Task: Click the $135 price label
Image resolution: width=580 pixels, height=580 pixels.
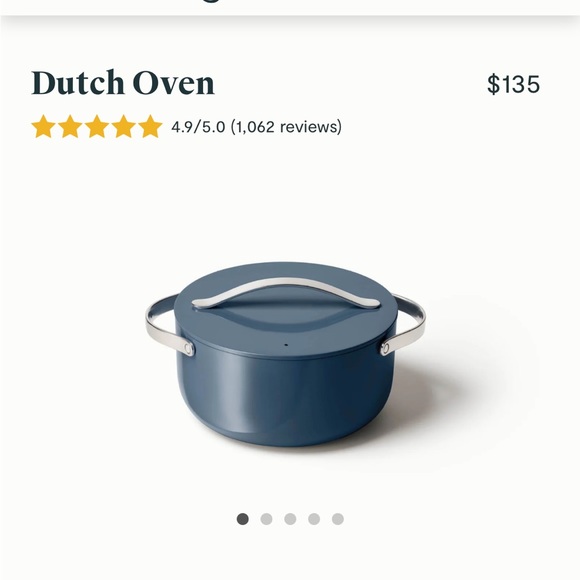Action: [513, 84]
